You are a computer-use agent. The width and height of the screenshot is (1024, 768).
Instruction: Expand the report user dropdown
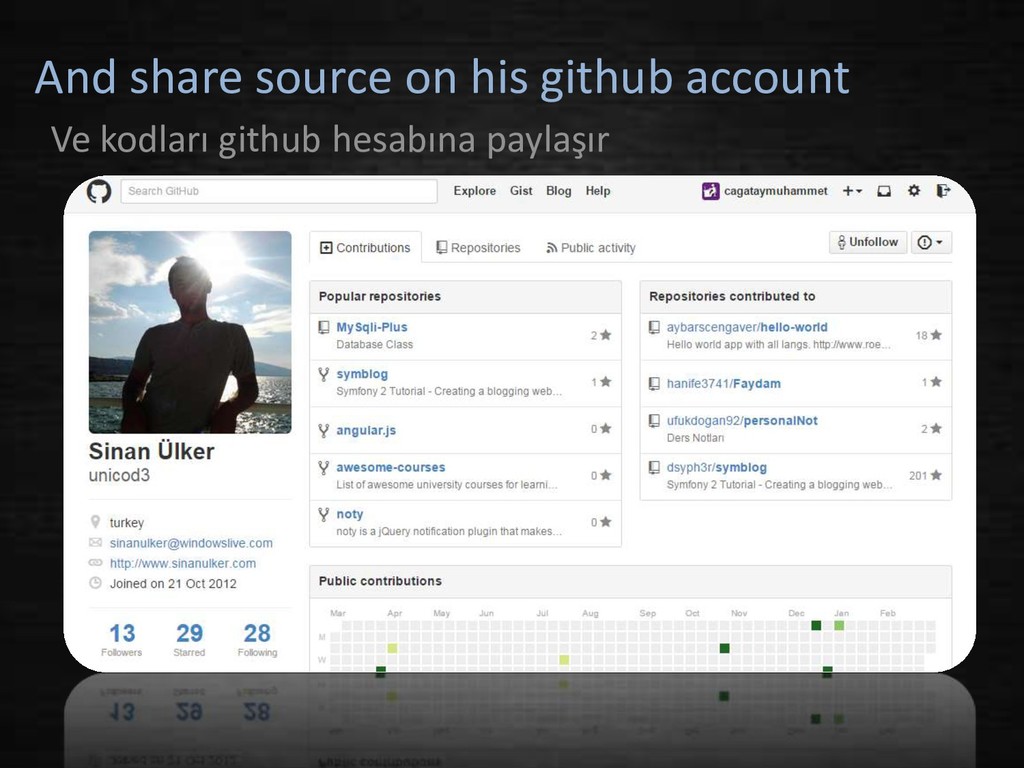(x=931, y=242)
